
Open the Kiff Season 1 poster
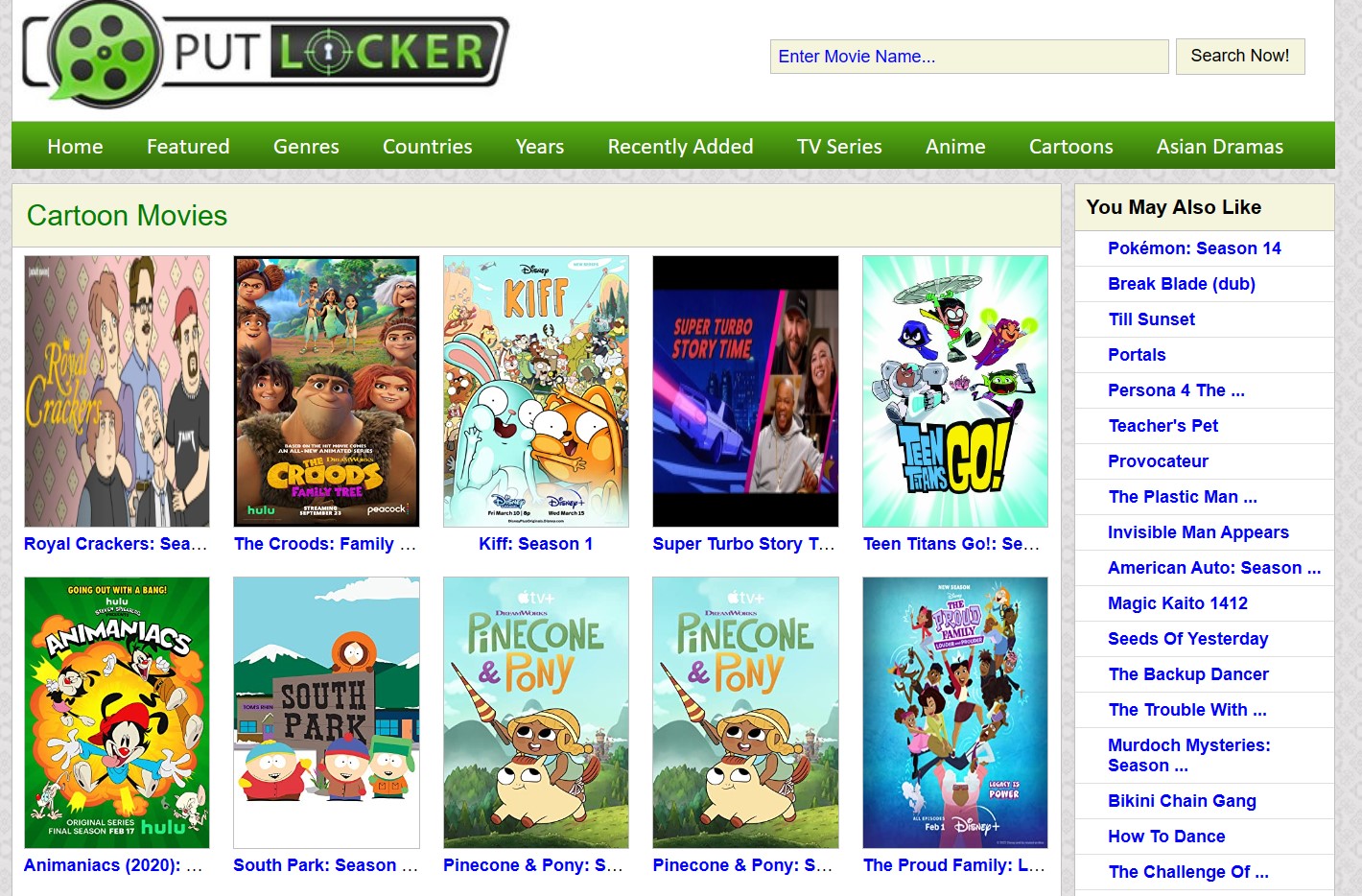click(x=536, y=391)
